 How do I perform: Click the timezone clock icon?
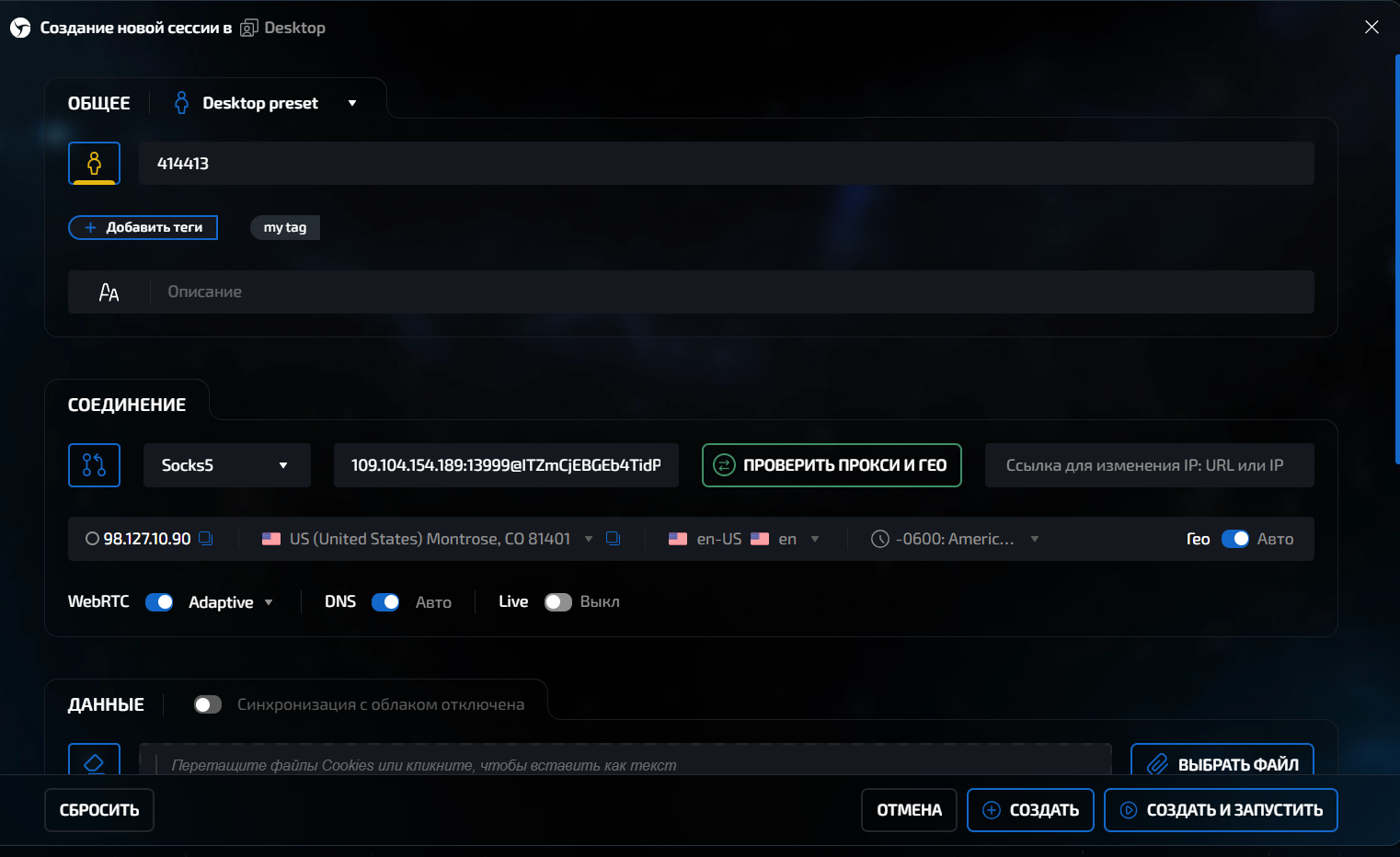coord(879,539)
